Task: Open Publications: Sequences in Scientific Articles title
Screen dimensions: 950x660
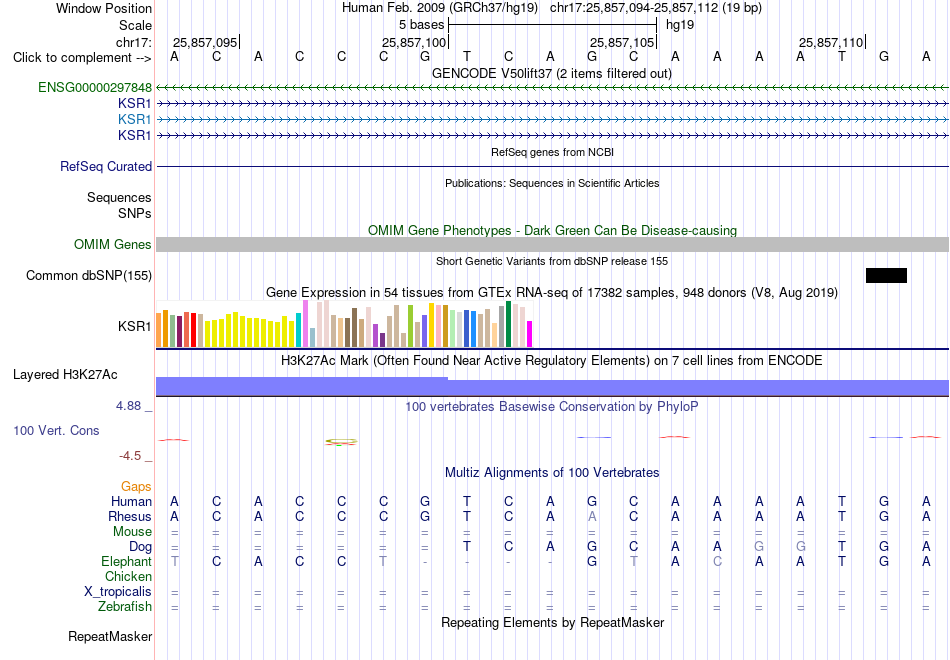Action: pos(552,183)
